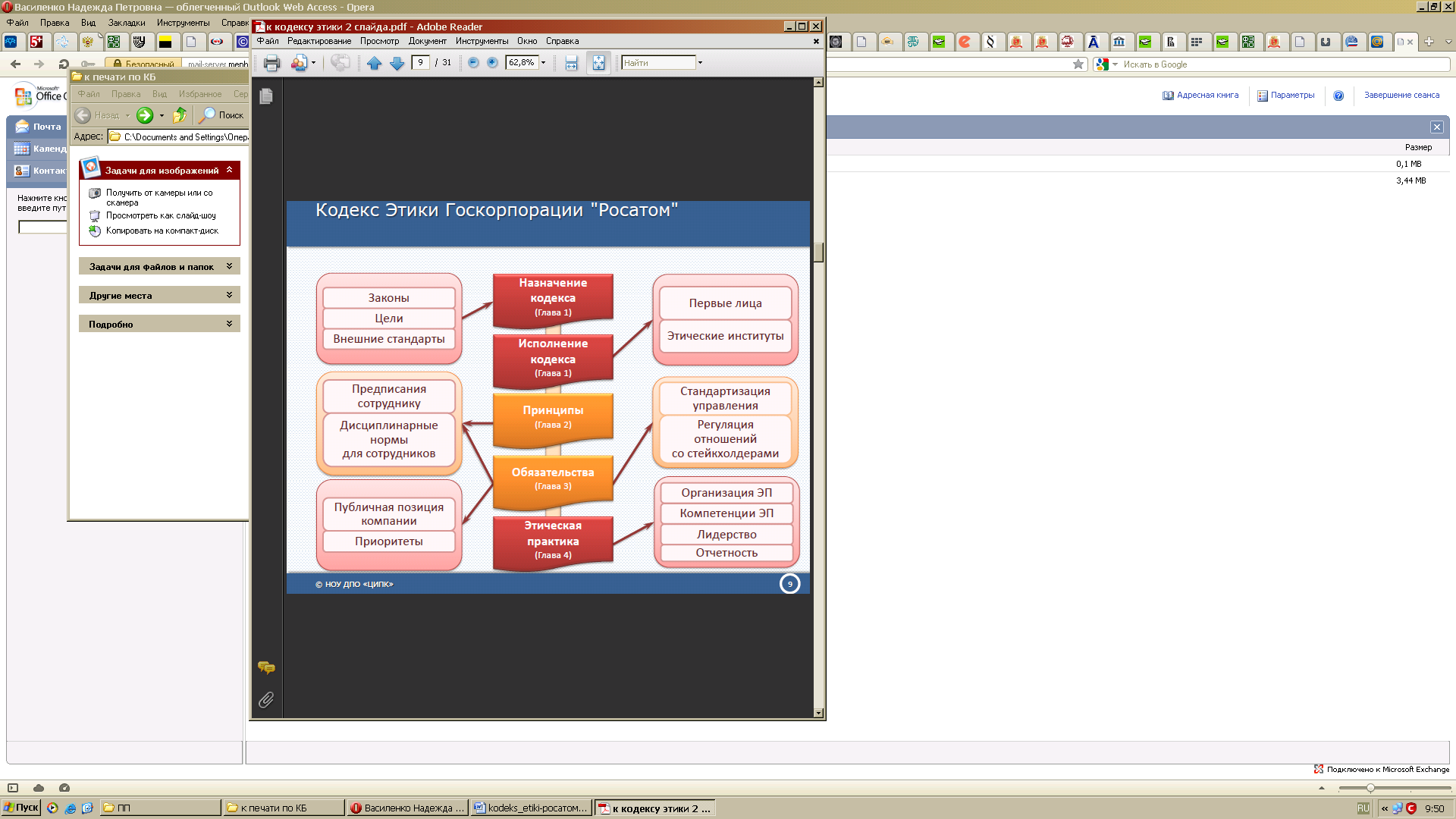This screenshot has height=819, width=1456.
Task: Click the zoom out minus icon
Action: (x=473, y=62)
